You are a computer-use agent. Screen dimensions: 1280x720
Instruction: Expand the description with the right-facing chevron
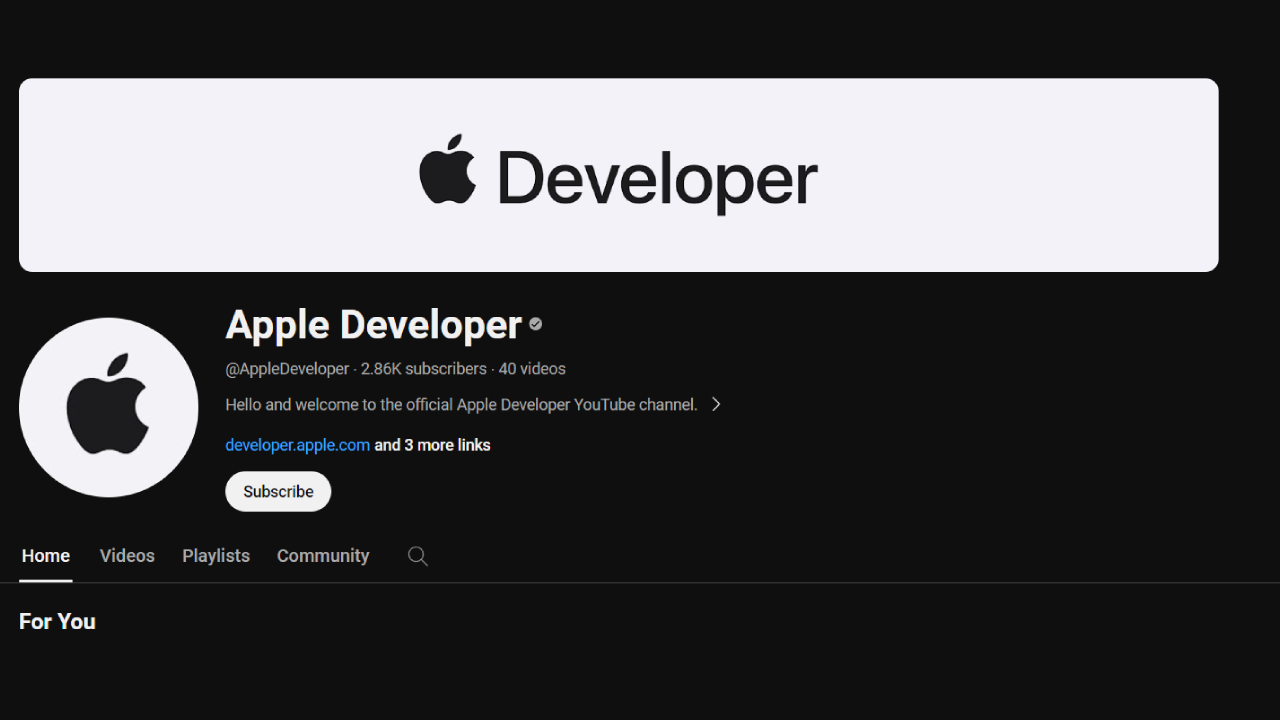pyautogui.click(x=716, y=404)
